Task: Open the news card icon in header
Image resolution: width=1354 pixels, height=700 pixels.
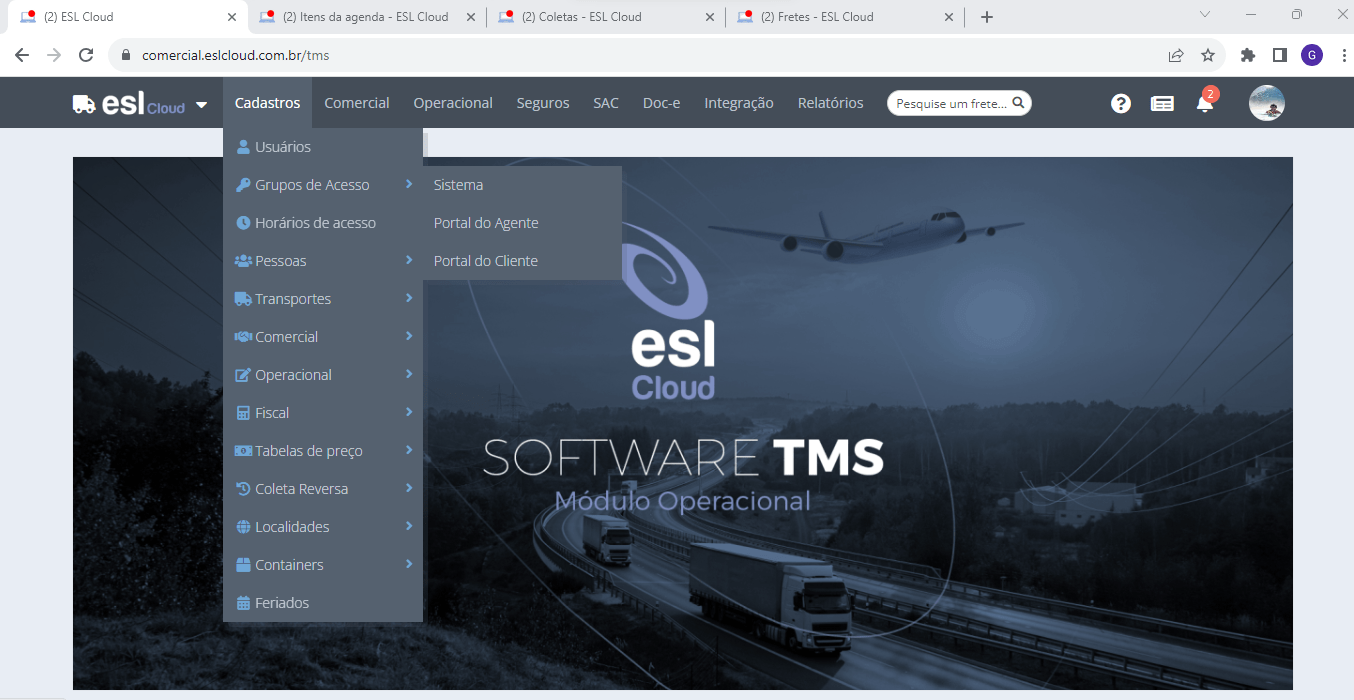Action: [x=1162, y=103]
